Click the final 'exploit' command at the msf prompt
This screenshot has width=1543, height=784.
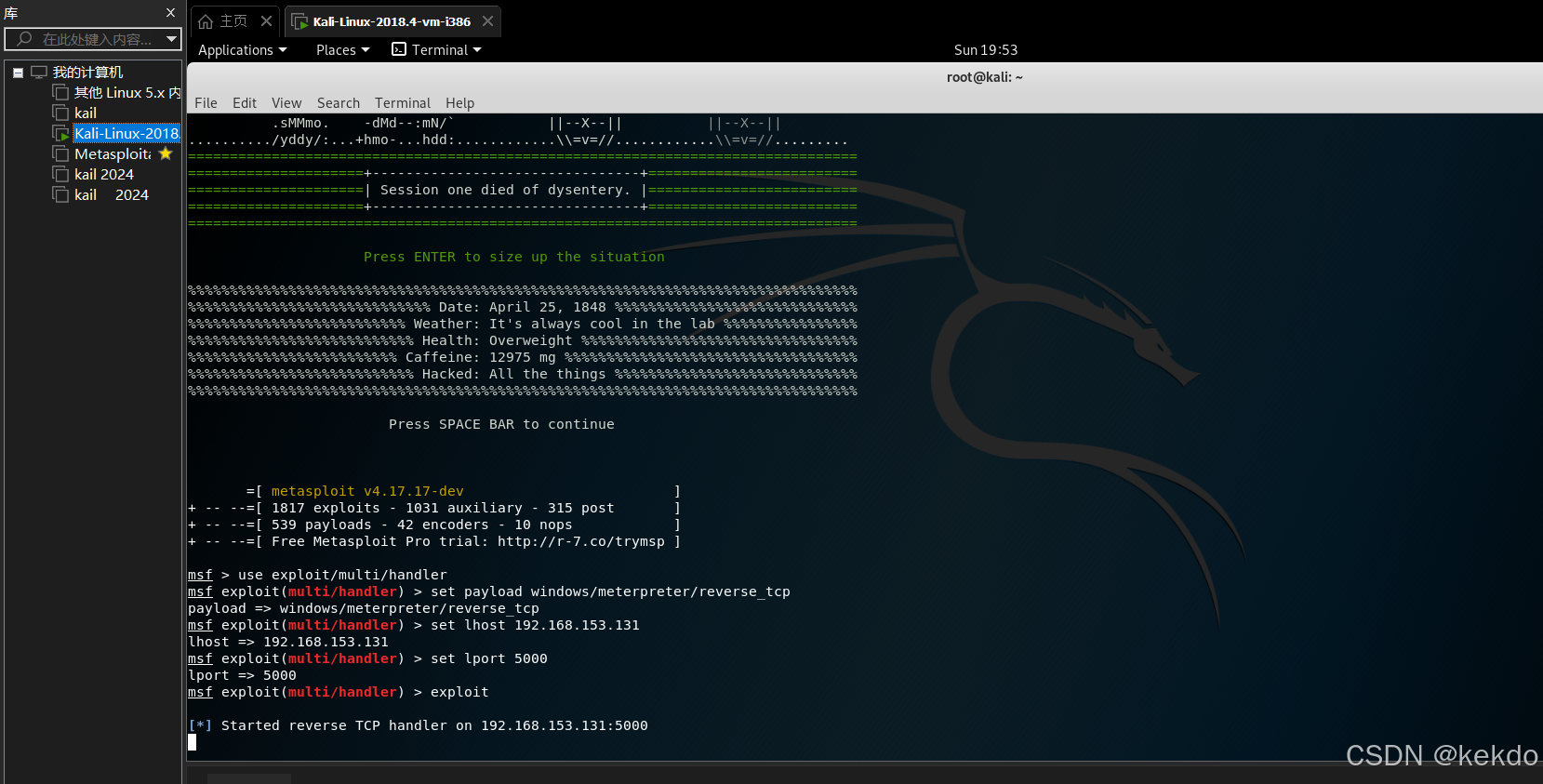pyautogui.click(x=459, y=692)
